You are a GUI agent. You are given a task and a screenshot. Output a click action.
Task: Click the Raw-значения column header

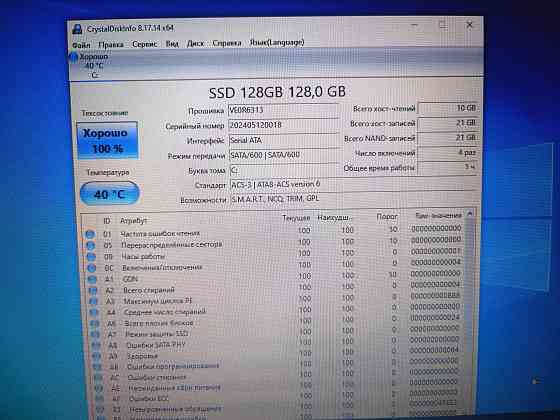(438, 215)
